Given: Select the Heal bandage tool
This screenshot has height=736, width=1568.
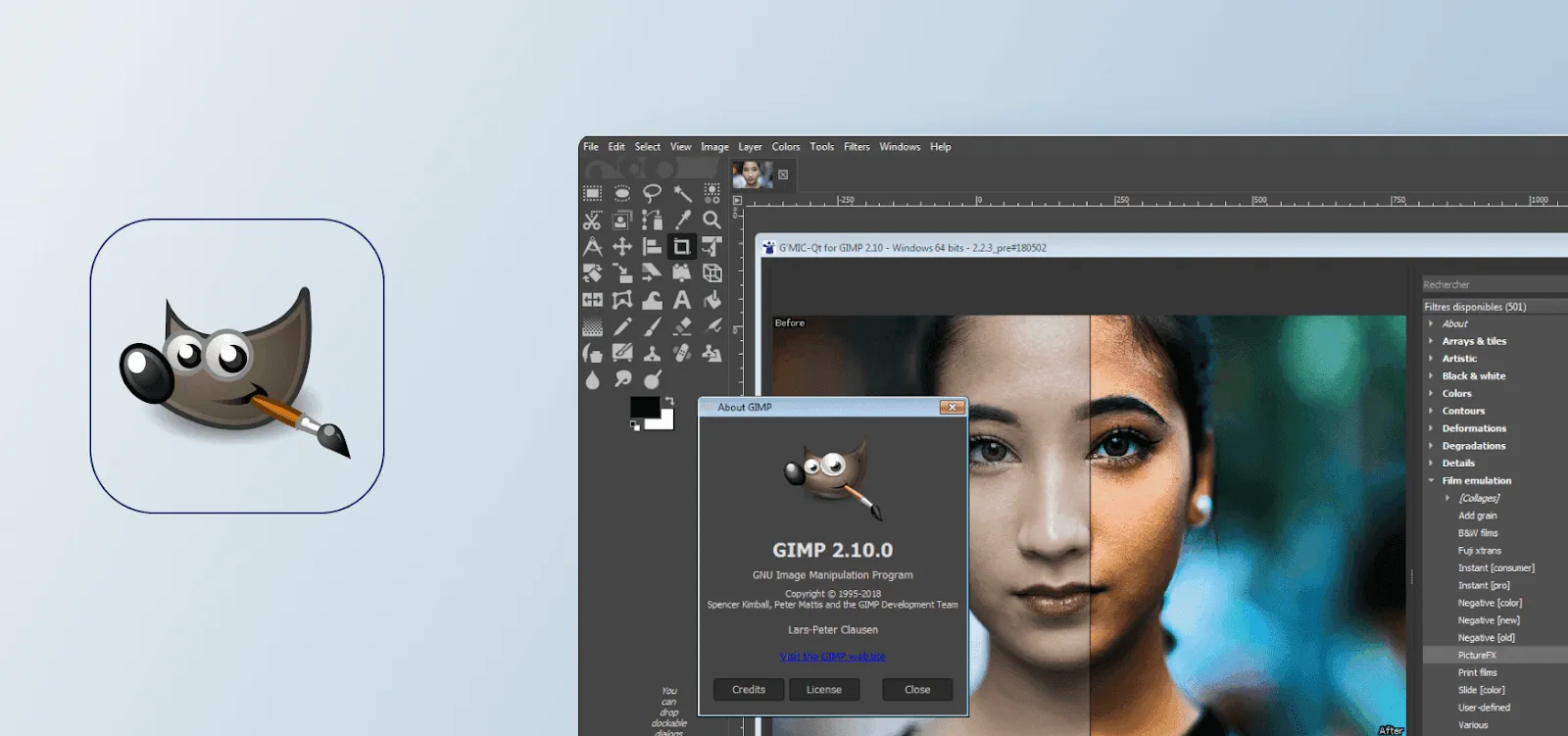Looking at the screenshot, I should coord(682,353).
